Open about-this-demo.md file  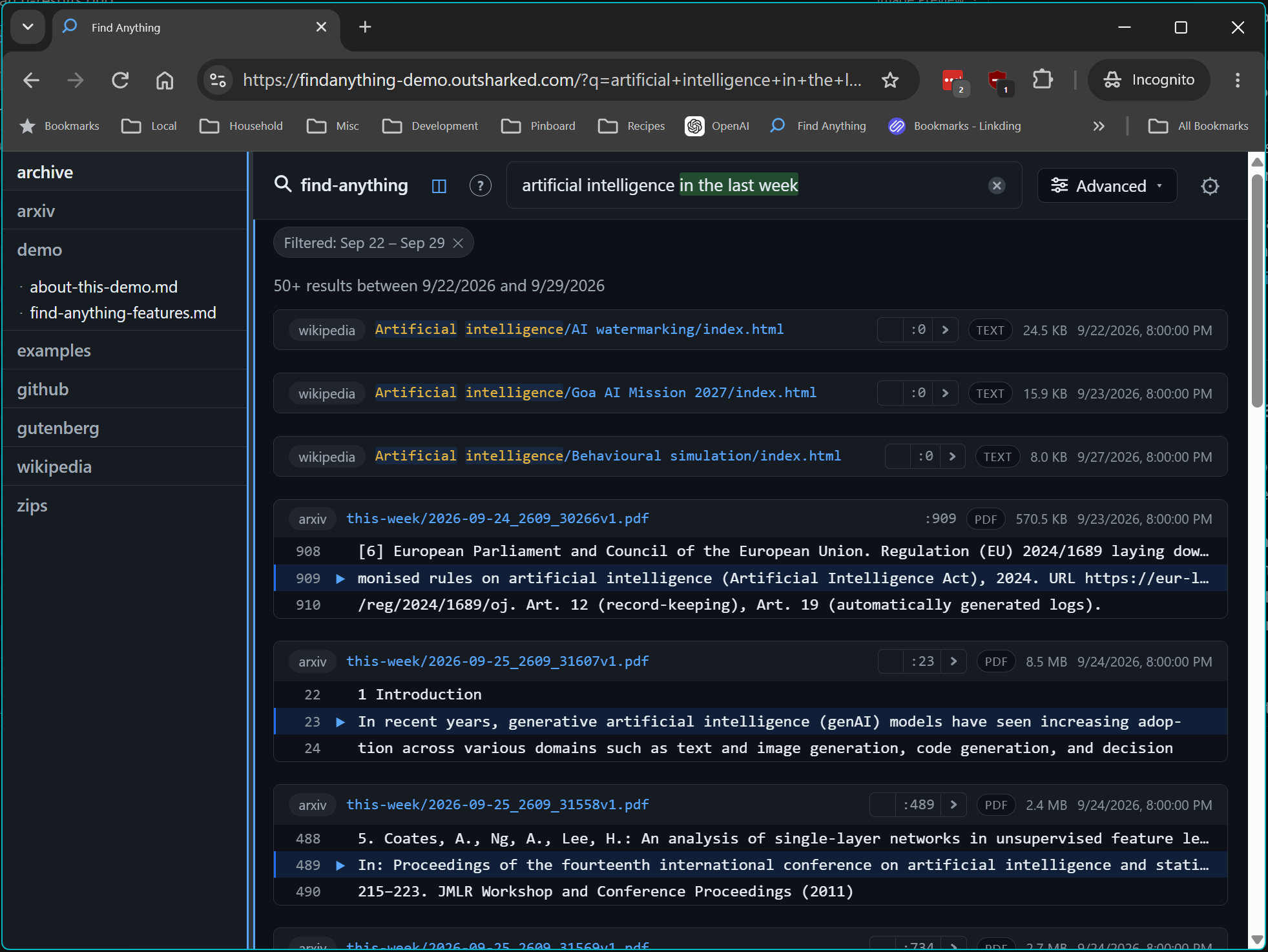tap(103, 287)
